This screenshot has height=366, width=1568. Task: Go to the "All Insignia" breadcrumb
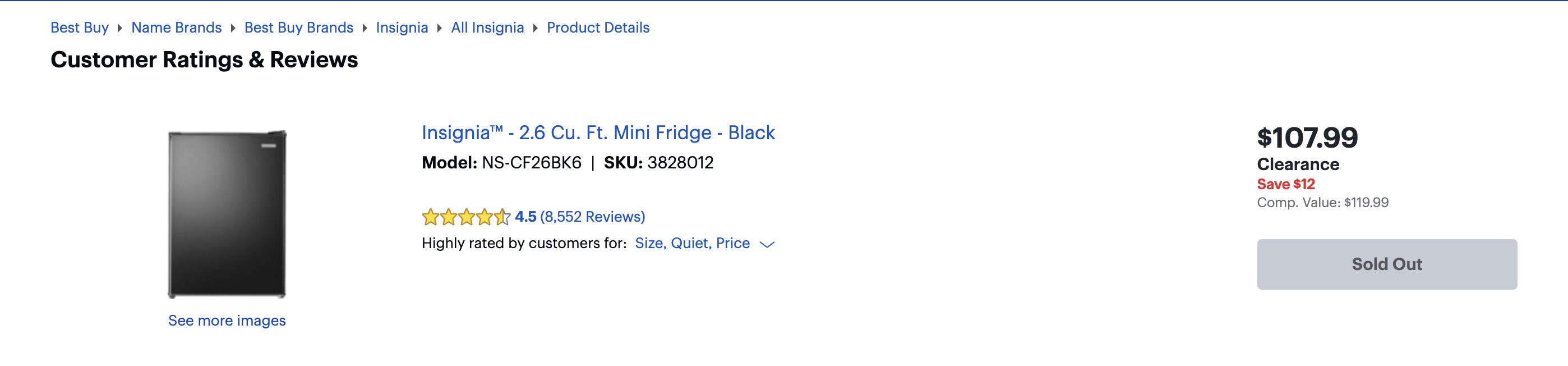coord(487,28)
